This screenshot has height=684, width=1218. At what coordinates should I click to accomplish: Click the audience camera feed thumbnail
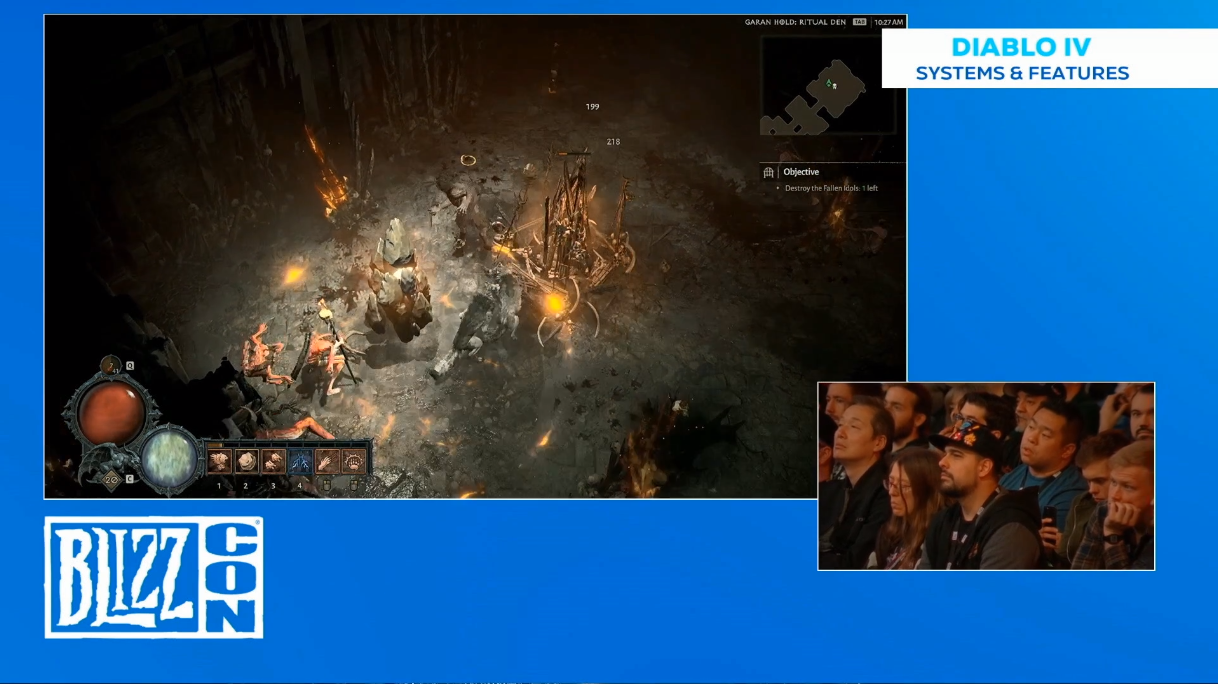[x=986, y=476]
